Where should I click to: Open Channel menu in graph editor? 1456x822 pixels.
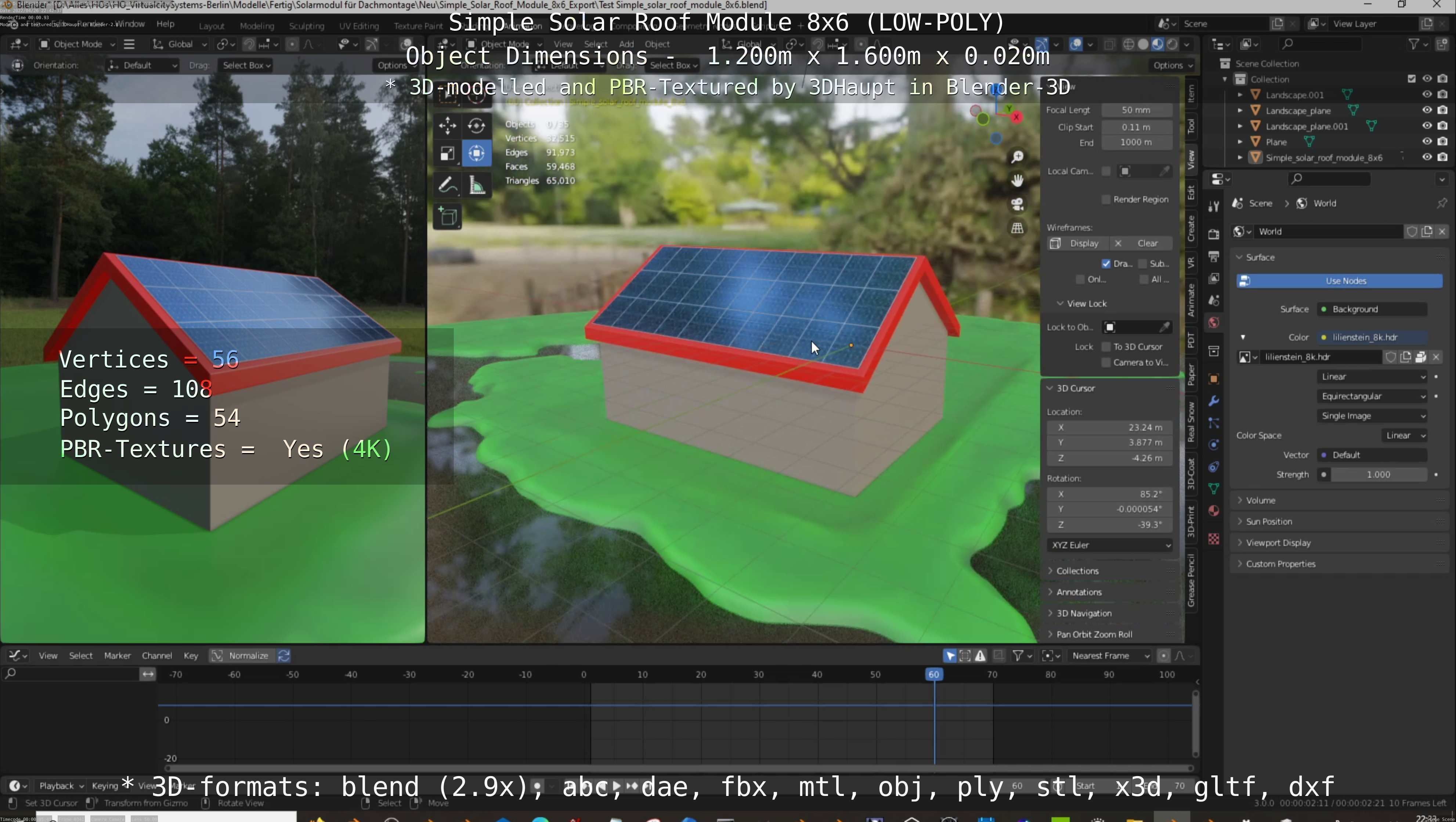(156, 655)
